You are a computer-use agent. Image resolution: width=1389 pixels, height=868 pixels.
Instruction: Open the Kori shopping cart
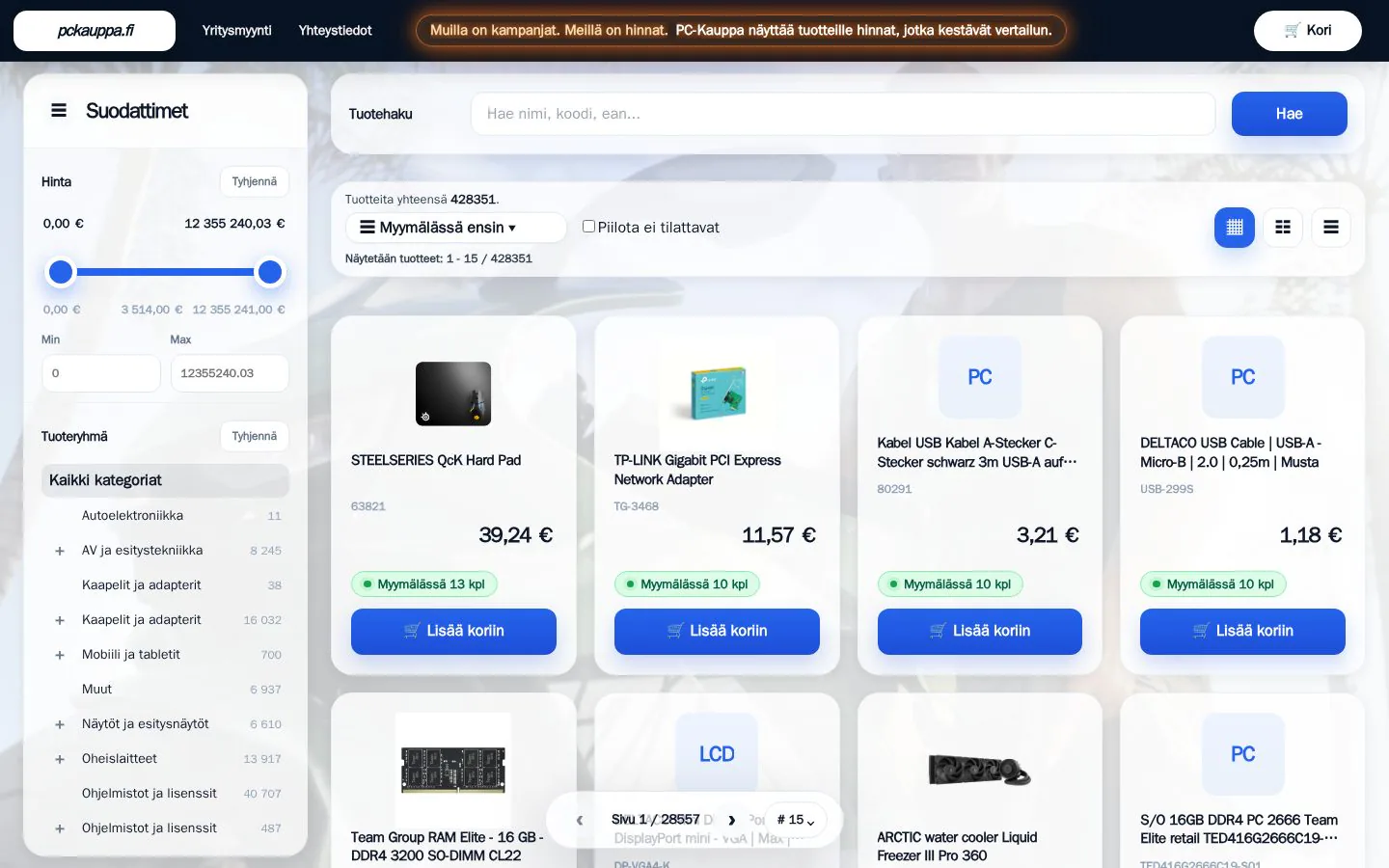click(x=1307, y=31)
